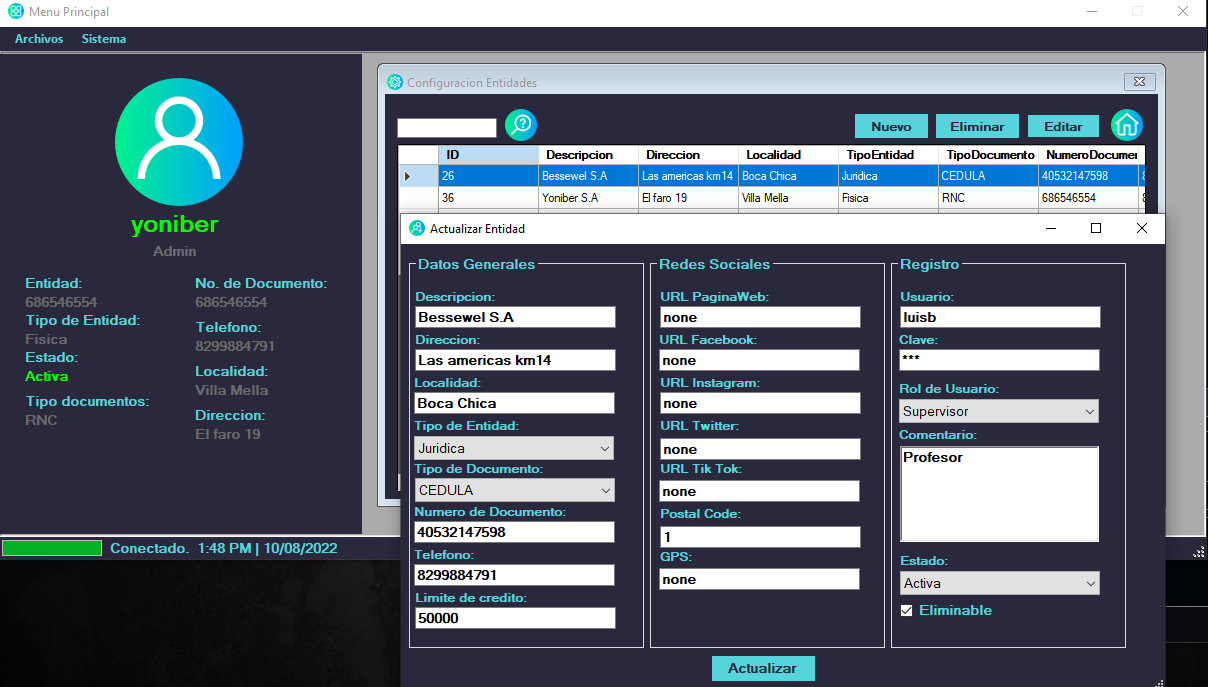The image size is (1208, 687).
Task: Open the Rol de Usuario dropdown
Action: click(x=998, y=411)
